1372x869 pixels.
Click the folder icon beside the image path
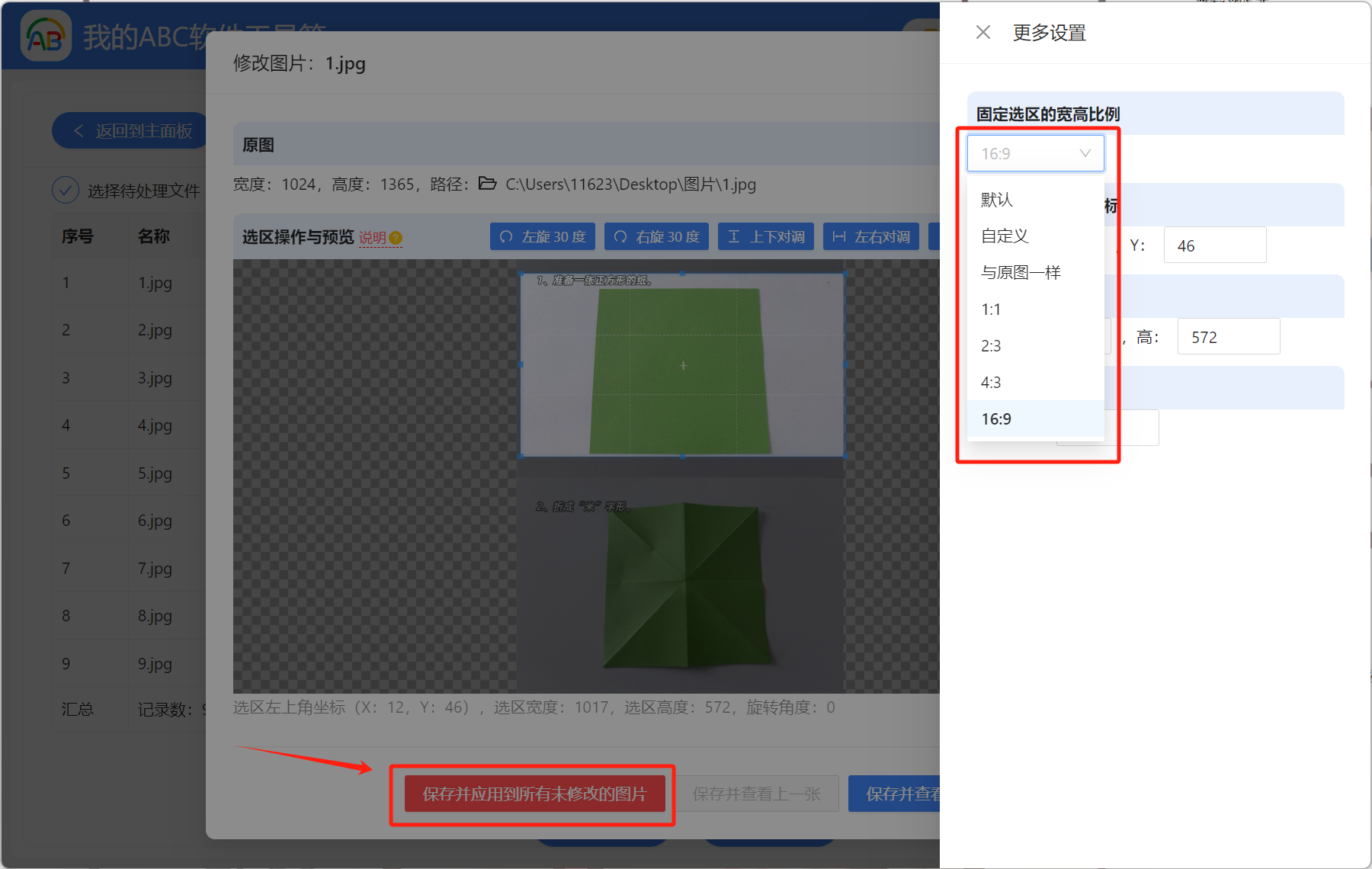[488, 184]
